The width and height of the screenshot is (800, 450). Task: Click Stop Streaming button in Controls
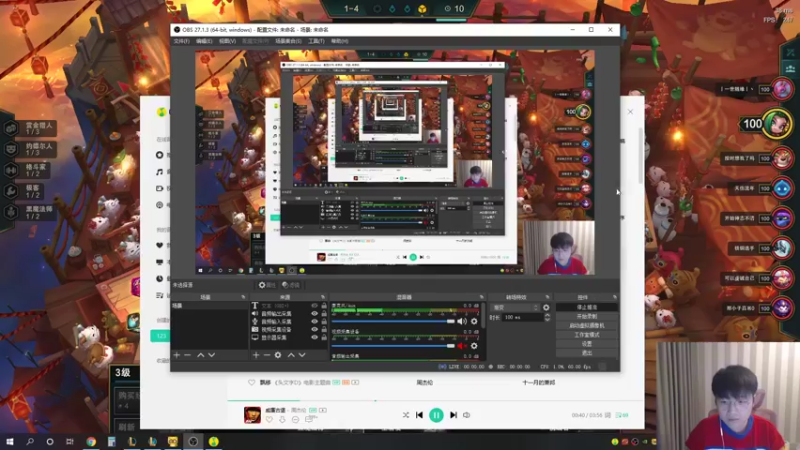pos(587,308)
